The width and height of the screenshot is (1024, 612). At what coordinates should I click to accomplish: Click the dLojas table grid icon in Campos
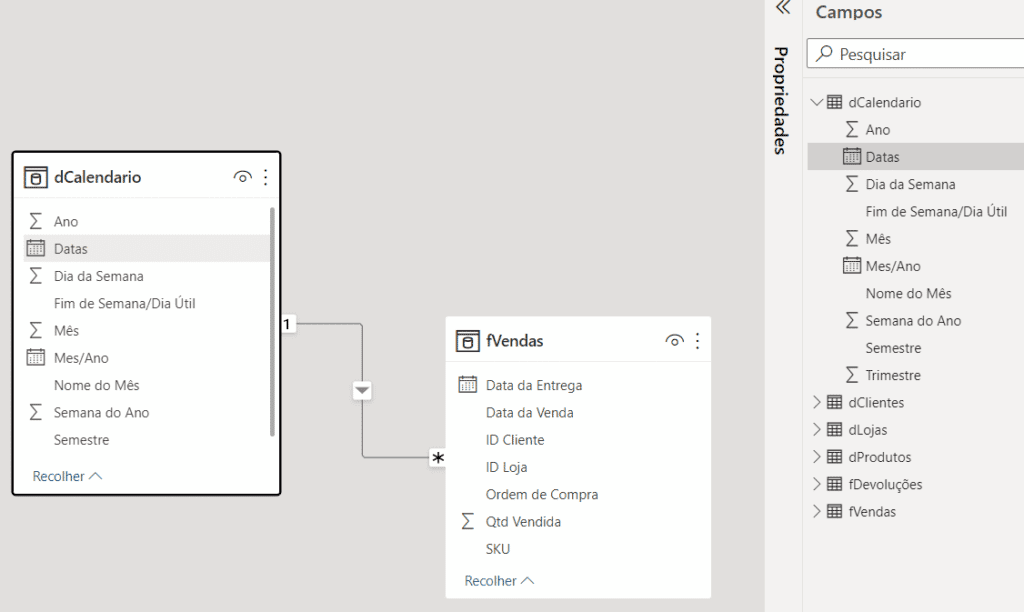835,429
